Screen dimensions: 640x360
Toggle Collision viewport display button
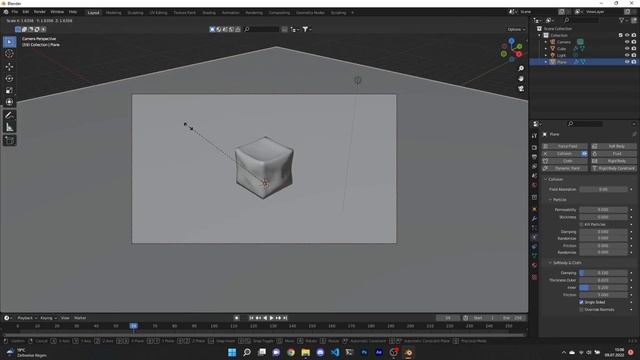(584, 154)
